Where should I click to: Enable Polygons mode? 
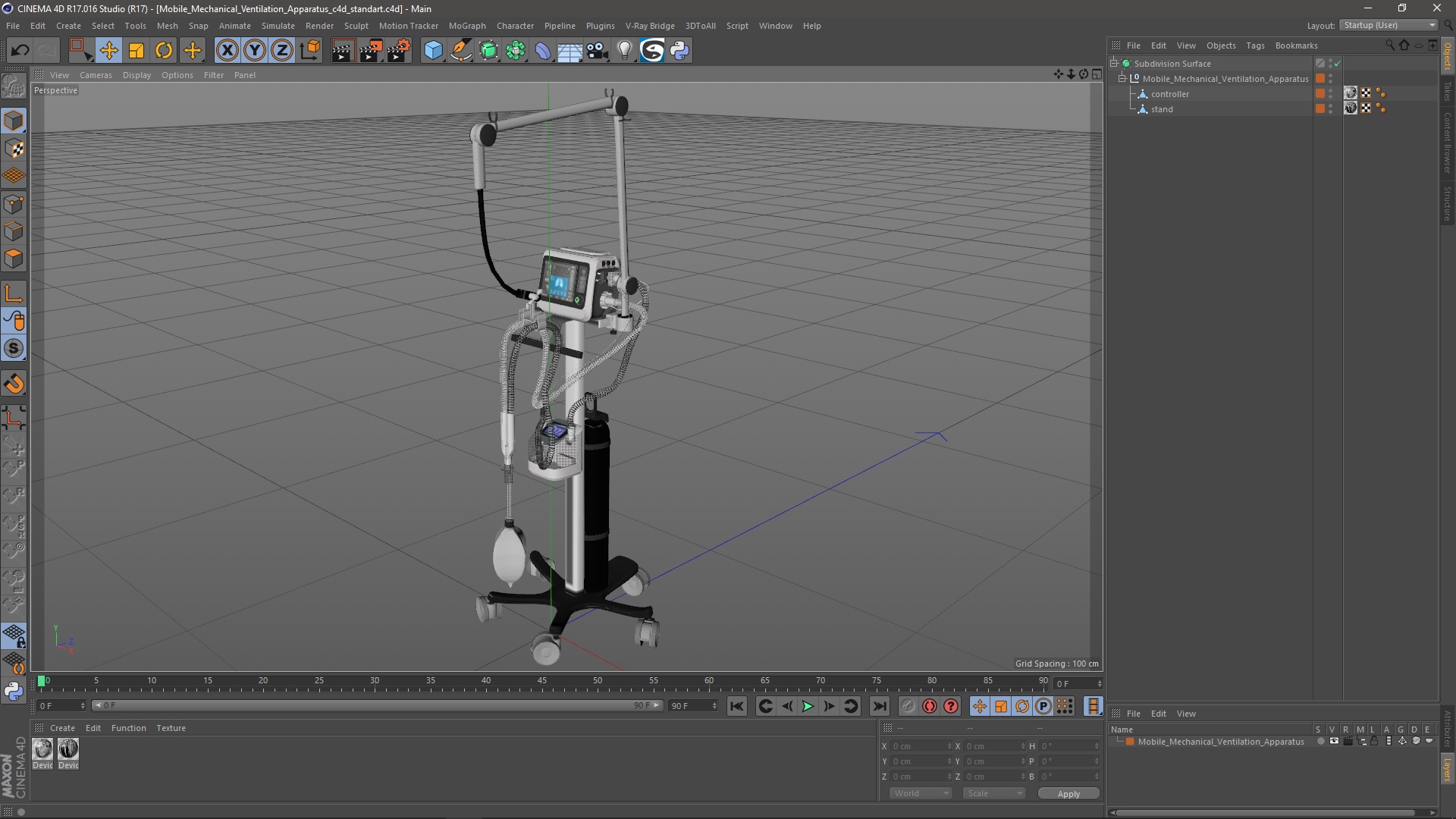pyautogui.click(x=14, y=259)
